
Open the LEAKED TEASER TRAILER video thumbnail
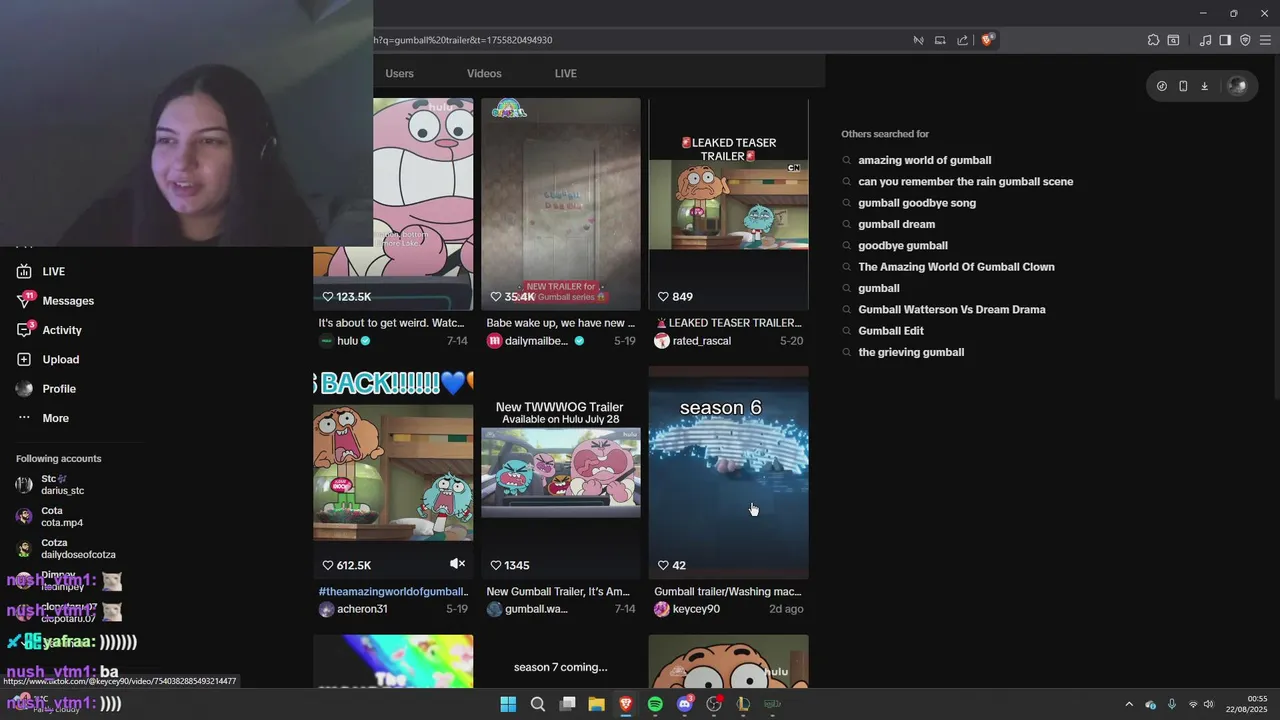coord(729,204)
